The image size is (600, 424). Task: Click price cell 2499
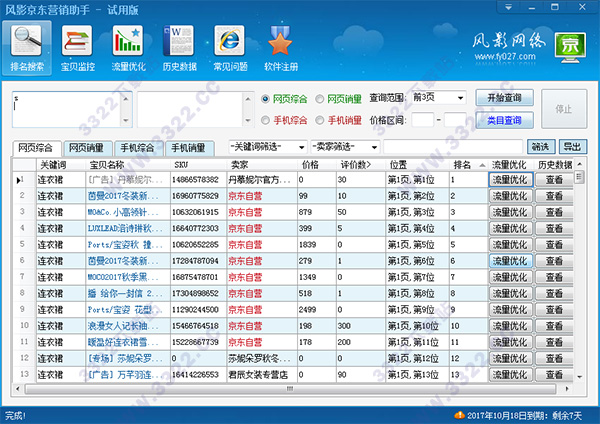click(317, 310)
